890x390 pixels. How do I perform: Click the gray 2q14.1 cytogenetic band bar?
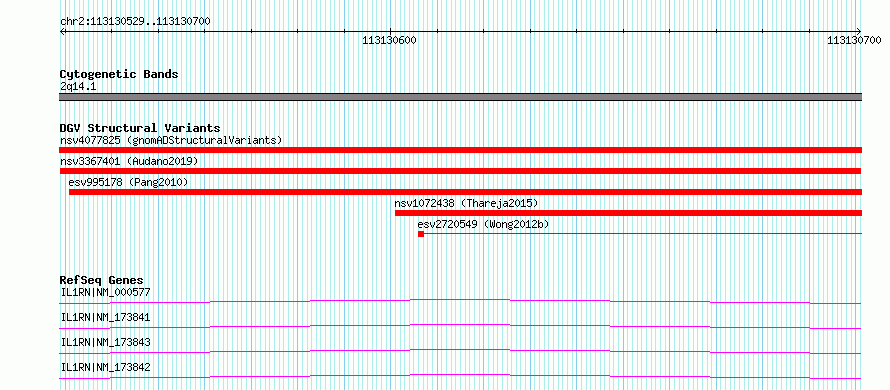(x=460, y=97)
